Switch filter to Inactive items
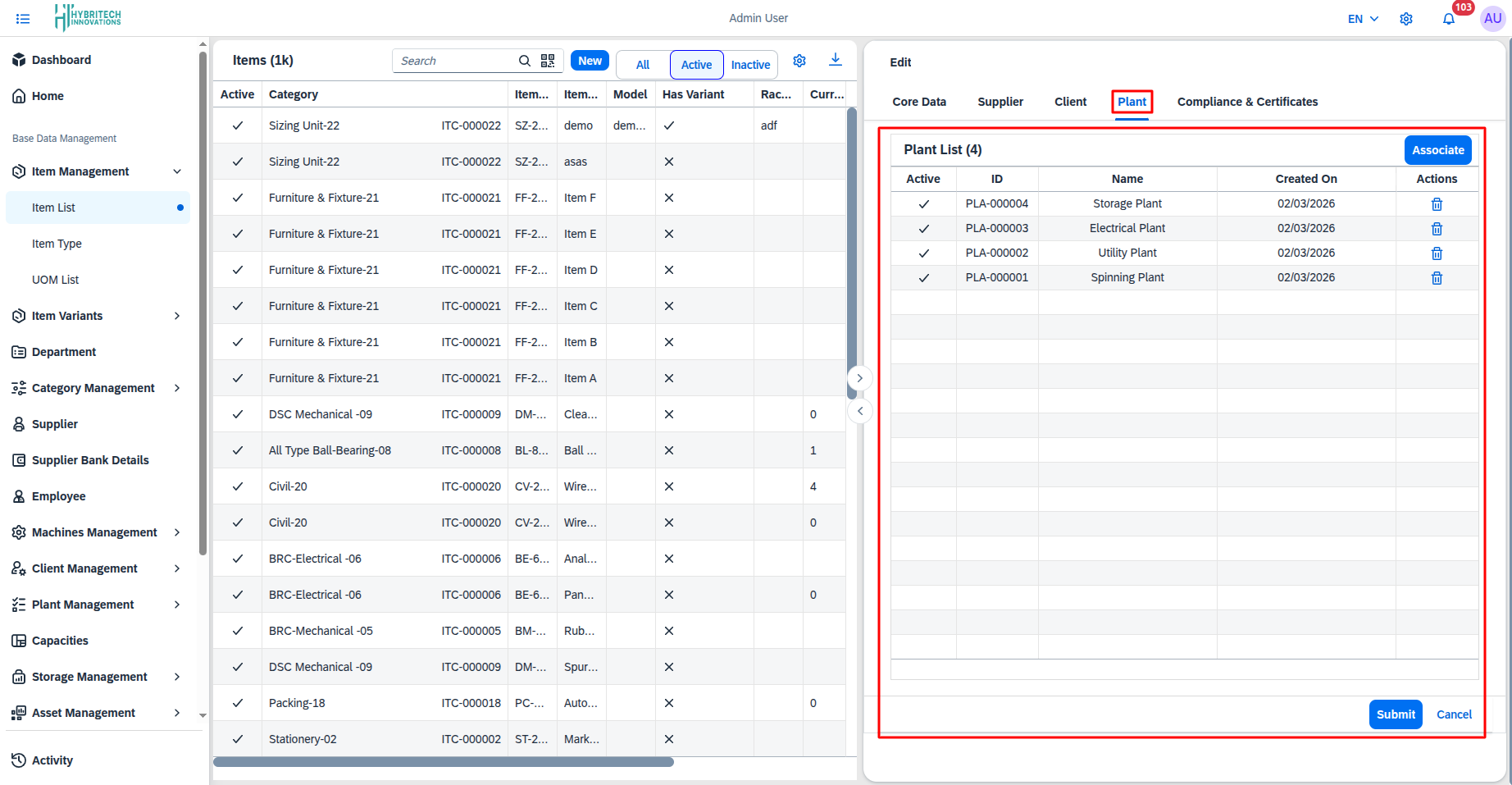This screenshot has width=1512, height=785. 750,65
